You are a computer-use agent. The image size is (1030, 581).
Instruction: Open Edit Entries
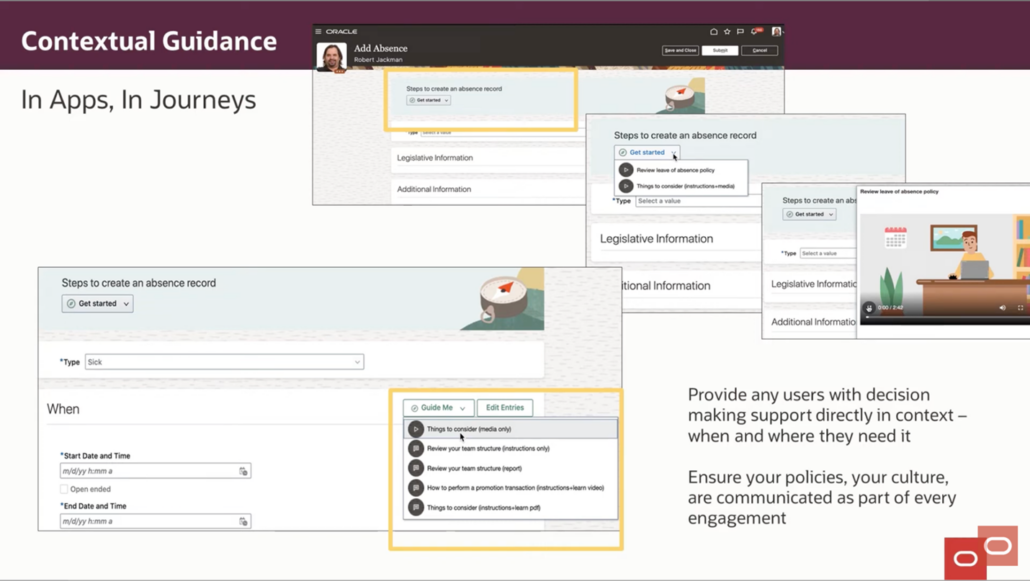505,407
